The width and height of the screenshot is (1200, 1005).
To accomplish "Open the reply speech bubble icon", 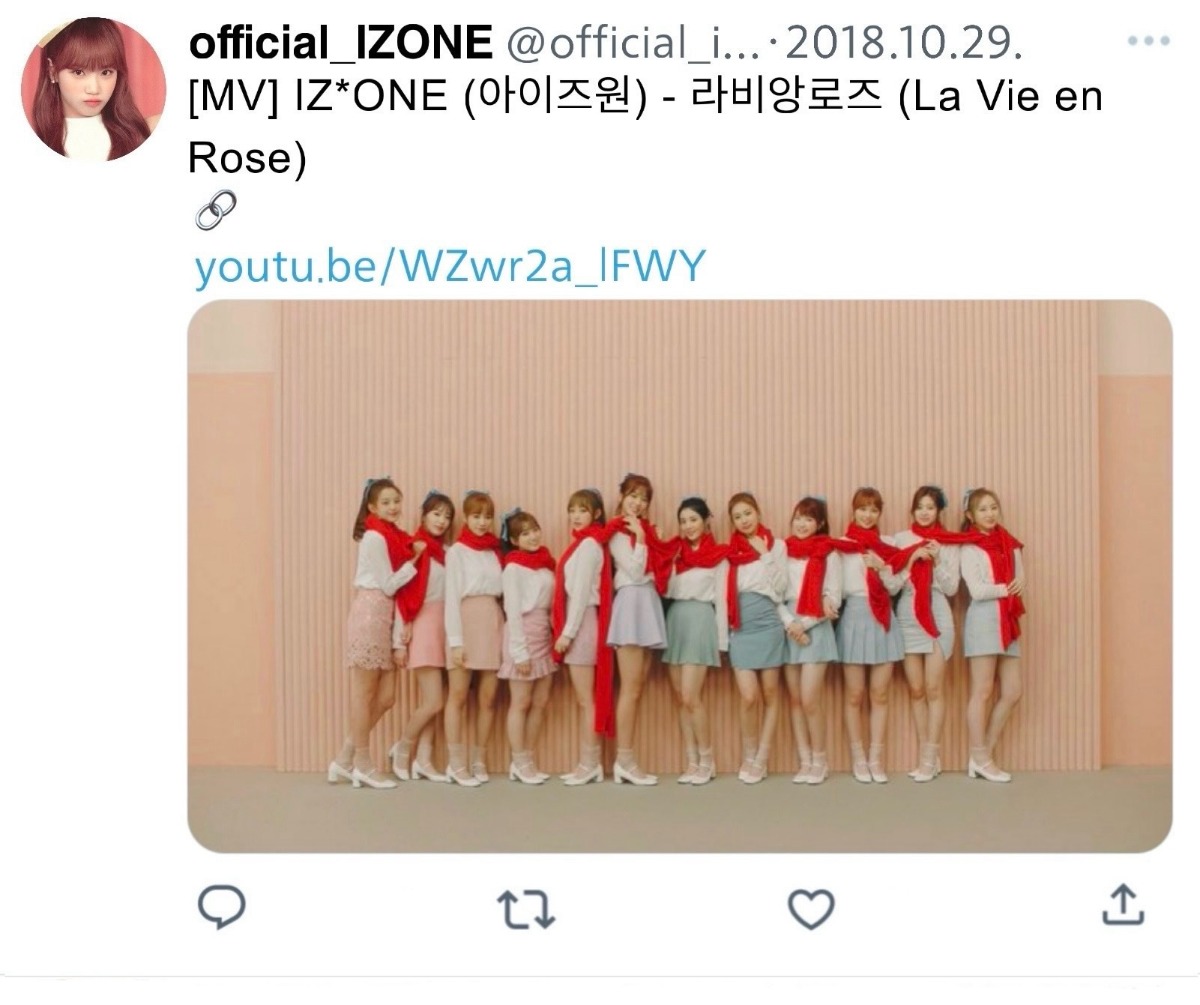I will pos(221,906).
